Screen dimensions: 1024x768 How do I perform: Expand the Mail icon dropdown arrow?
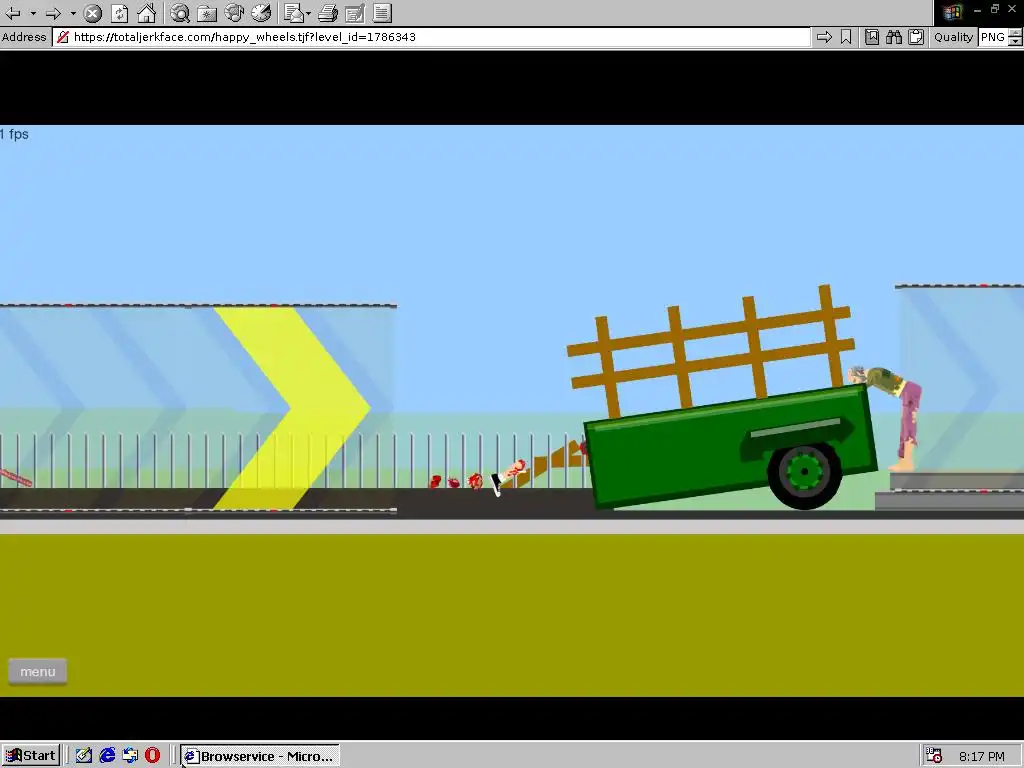click(x=308, y=13)
